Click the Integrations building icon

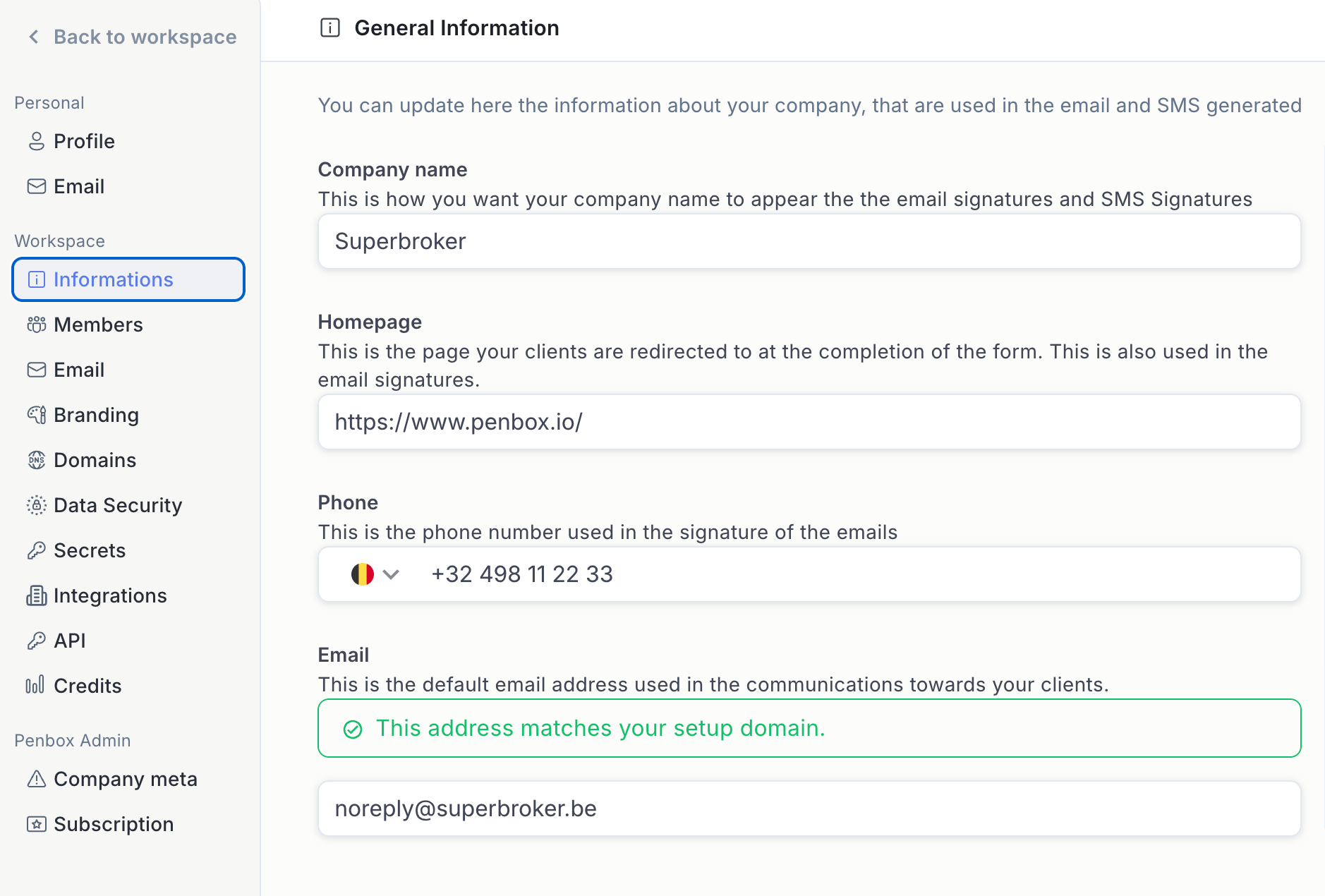(37, 595)
